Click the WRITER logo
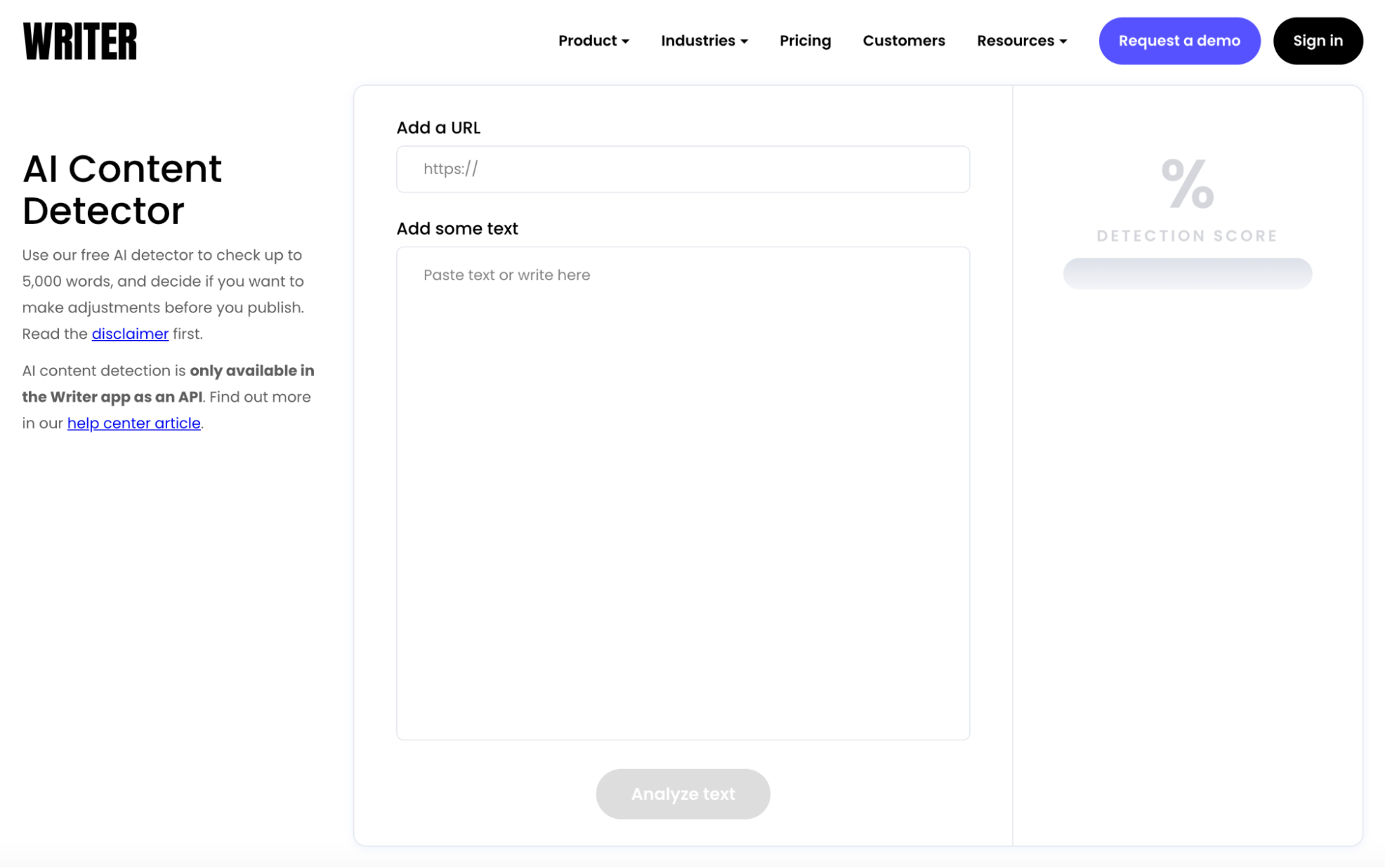 pyautogui.click(x=80, y=41)
